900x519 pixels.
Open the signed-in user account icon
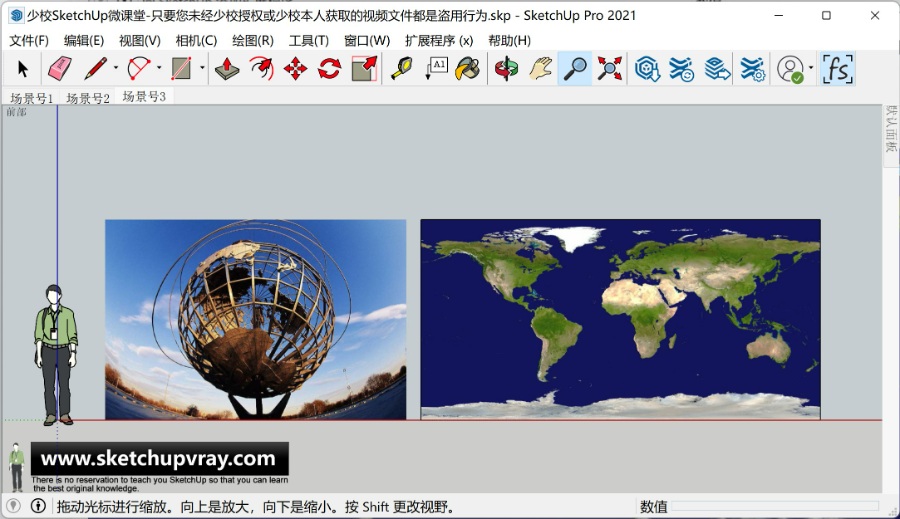[790, 69]
